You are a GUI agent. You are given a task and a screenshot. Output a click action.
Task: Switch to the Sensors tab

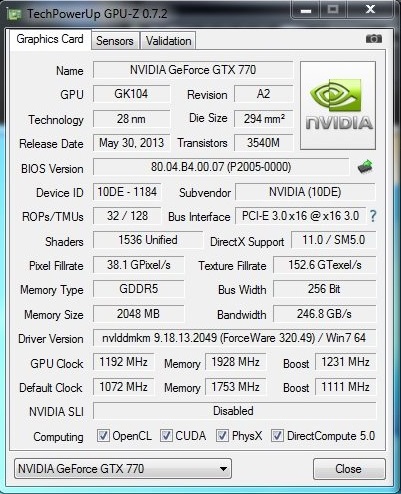[x=115, y=41]
